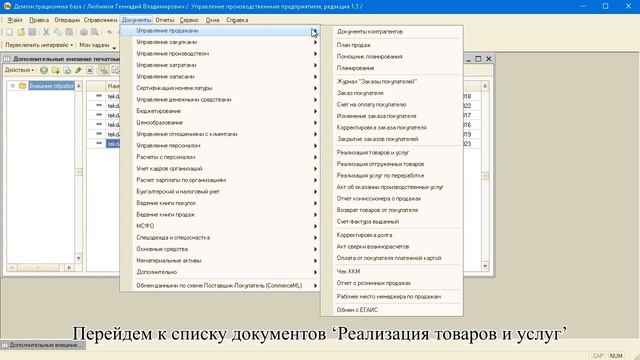Click the New document toolbar icon
640x360 pixels.
click(9, 32)
